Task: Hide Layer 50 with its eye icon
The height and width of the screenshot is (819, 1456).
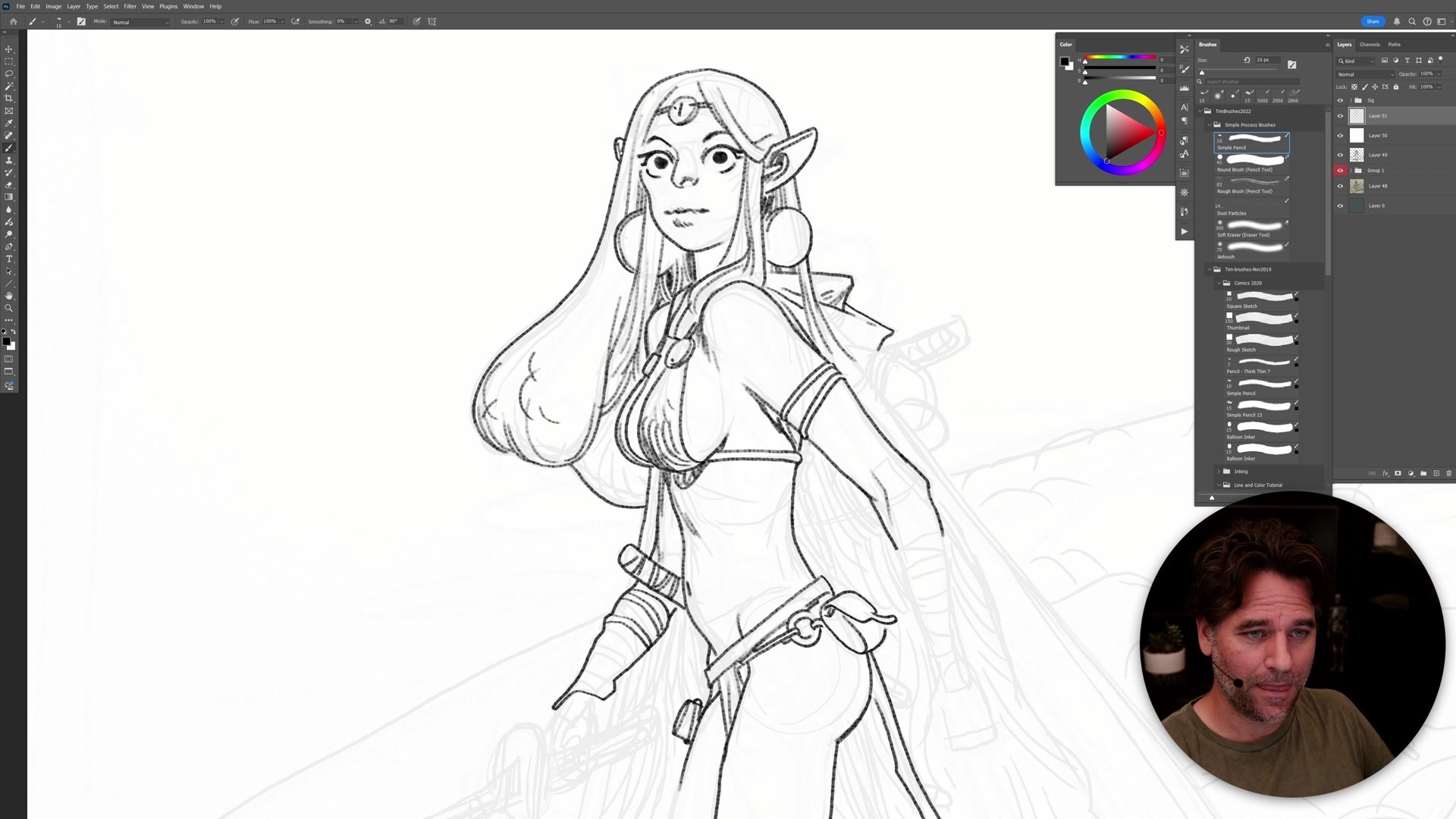Action: [1340, 136]
